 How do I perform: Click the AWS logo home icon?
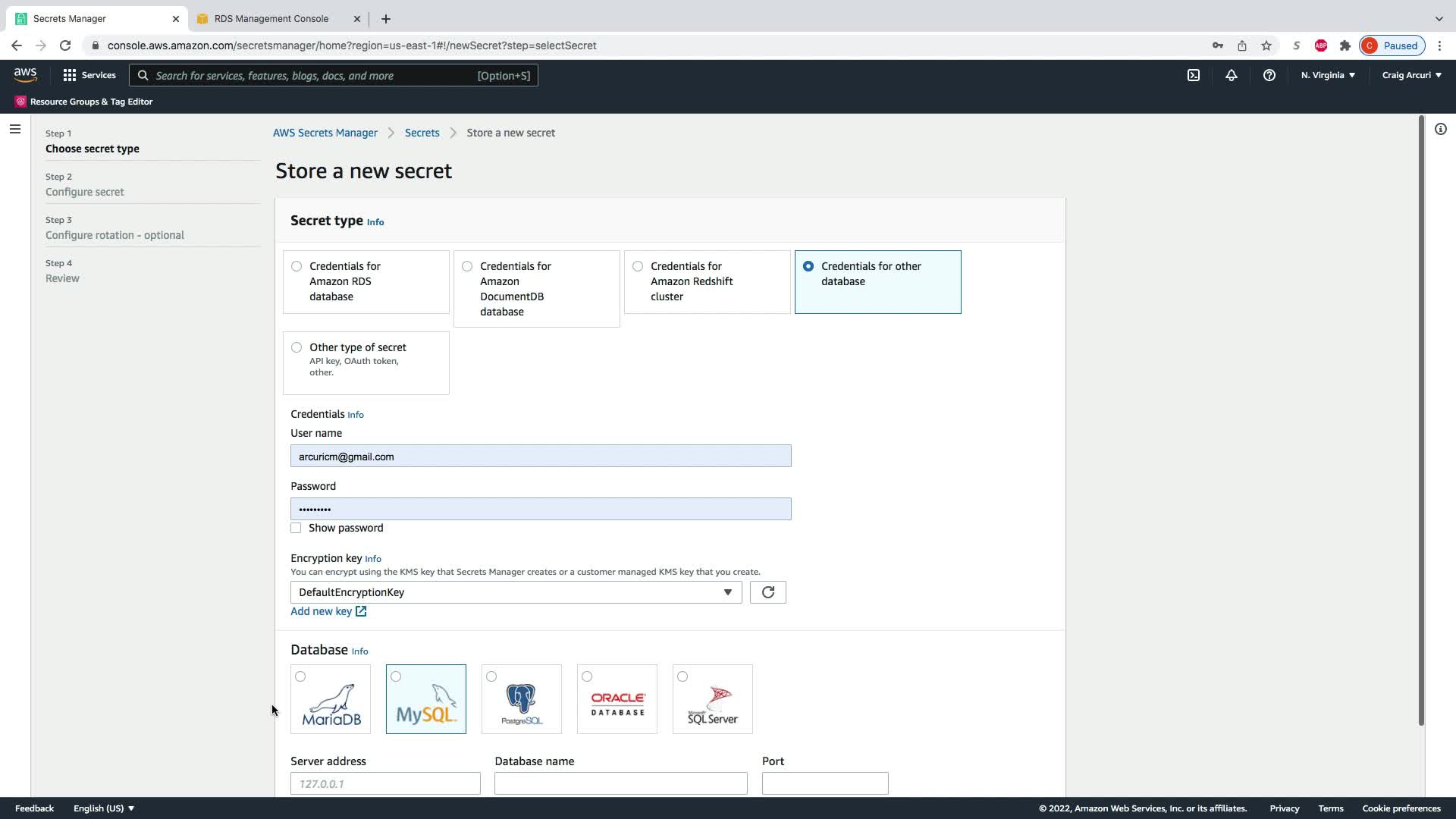tap(25, 74)
